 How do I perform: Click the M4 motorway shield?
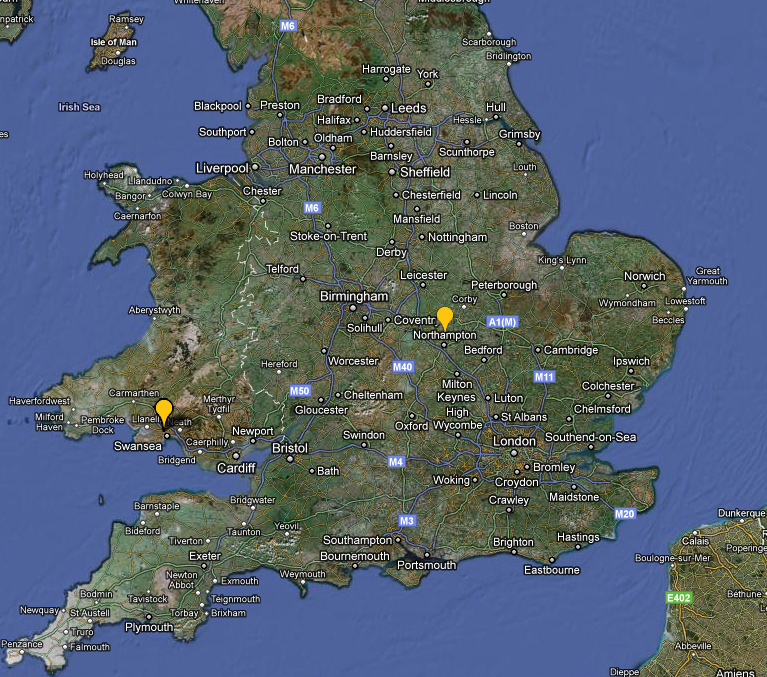(396, 461)
